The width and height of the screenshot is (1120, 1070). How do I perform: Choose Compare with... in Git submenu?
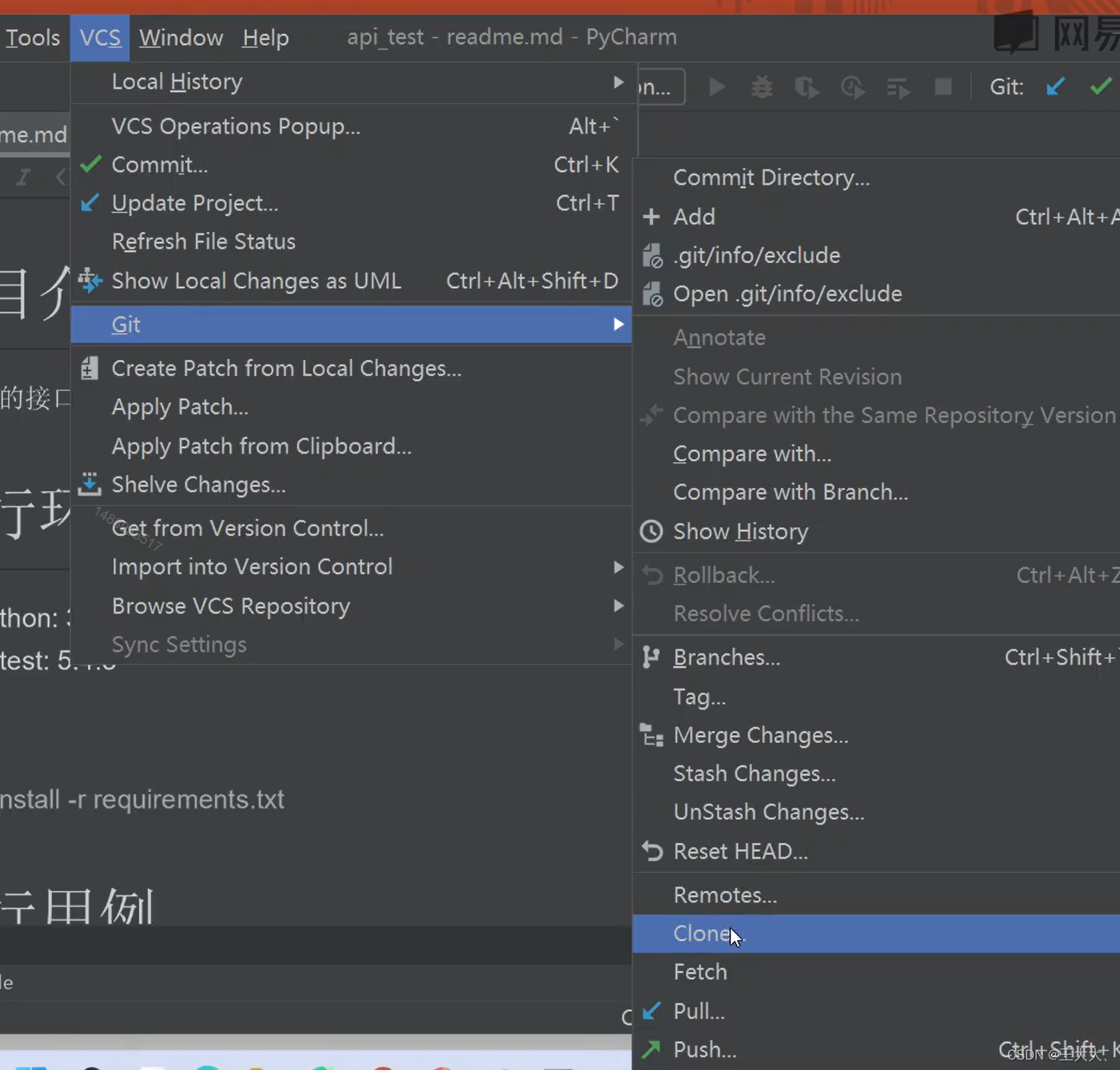click(x=876, y=454)
